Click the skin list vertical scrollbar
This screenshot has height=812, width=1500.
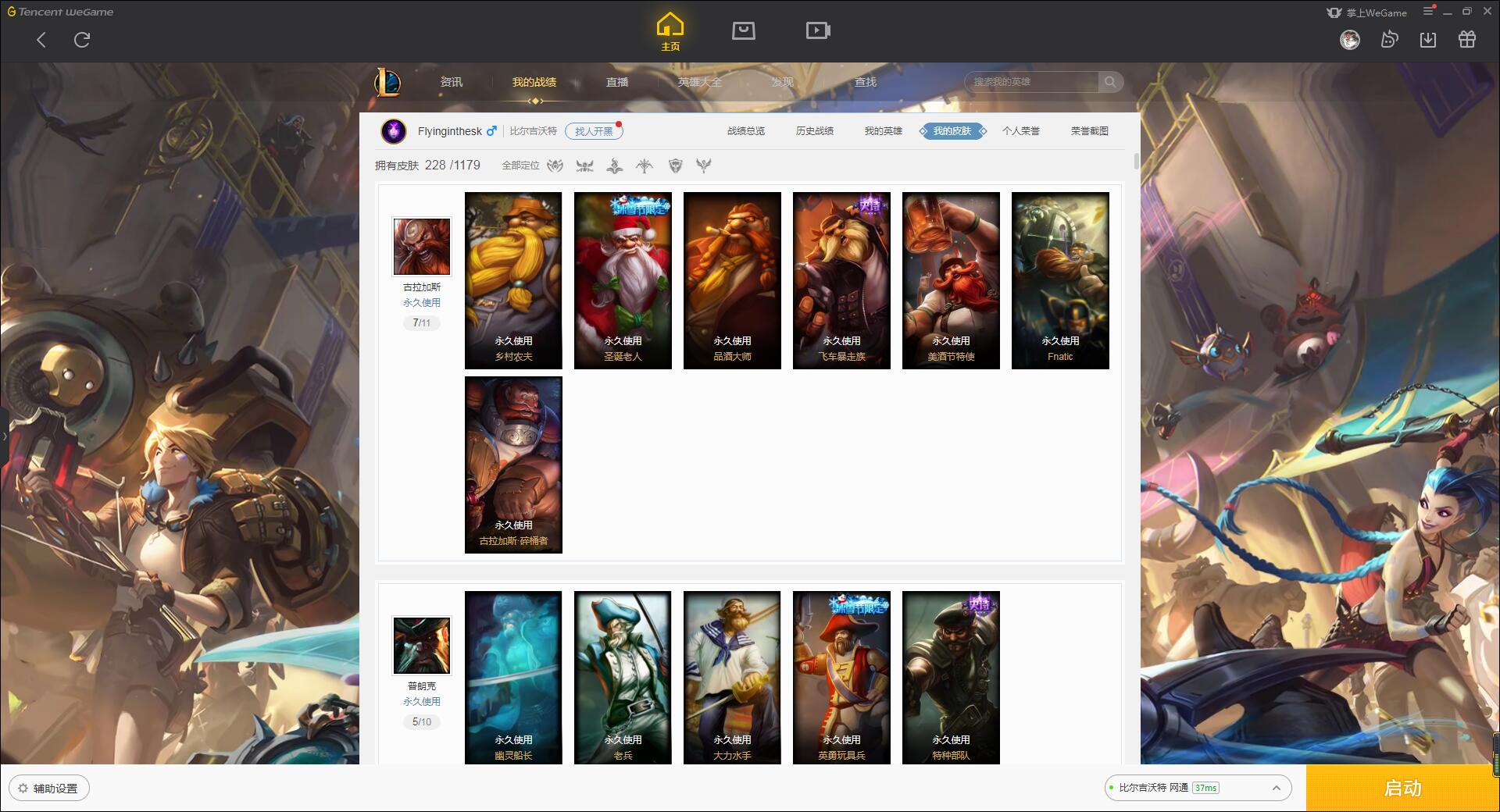point(1136,161)
